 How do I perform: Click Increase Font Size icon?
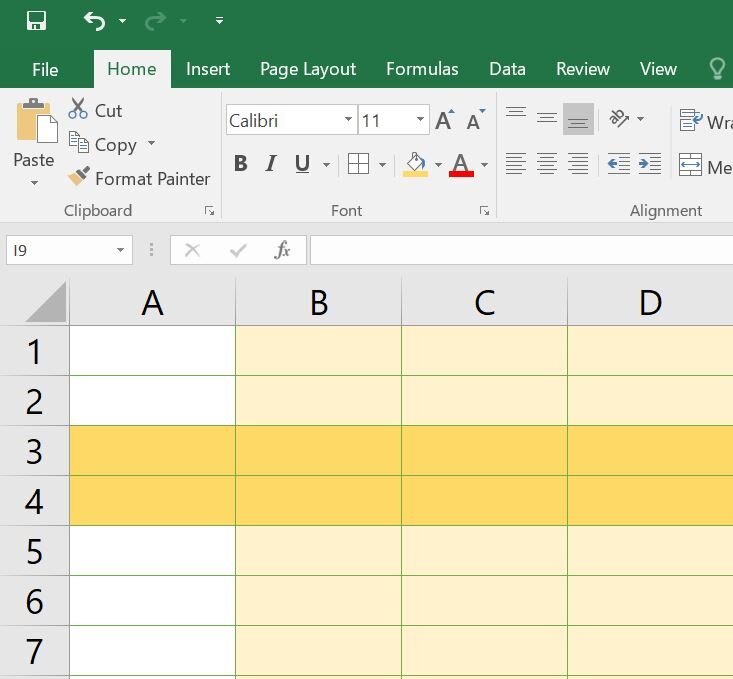[x=445, y=120]
